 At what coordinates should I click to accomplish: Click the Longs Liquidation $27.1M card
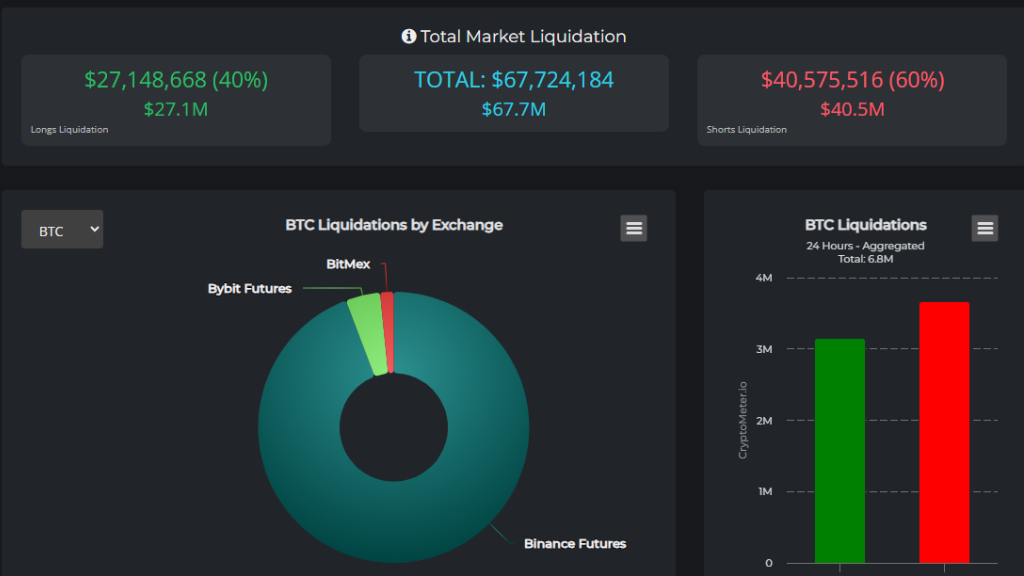coord(176,100)
